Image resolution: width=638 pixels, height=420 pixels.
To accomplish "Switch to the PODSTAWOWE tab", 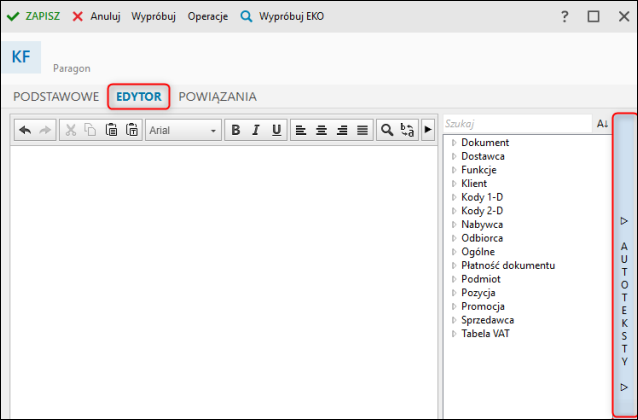I will (56, 97).
